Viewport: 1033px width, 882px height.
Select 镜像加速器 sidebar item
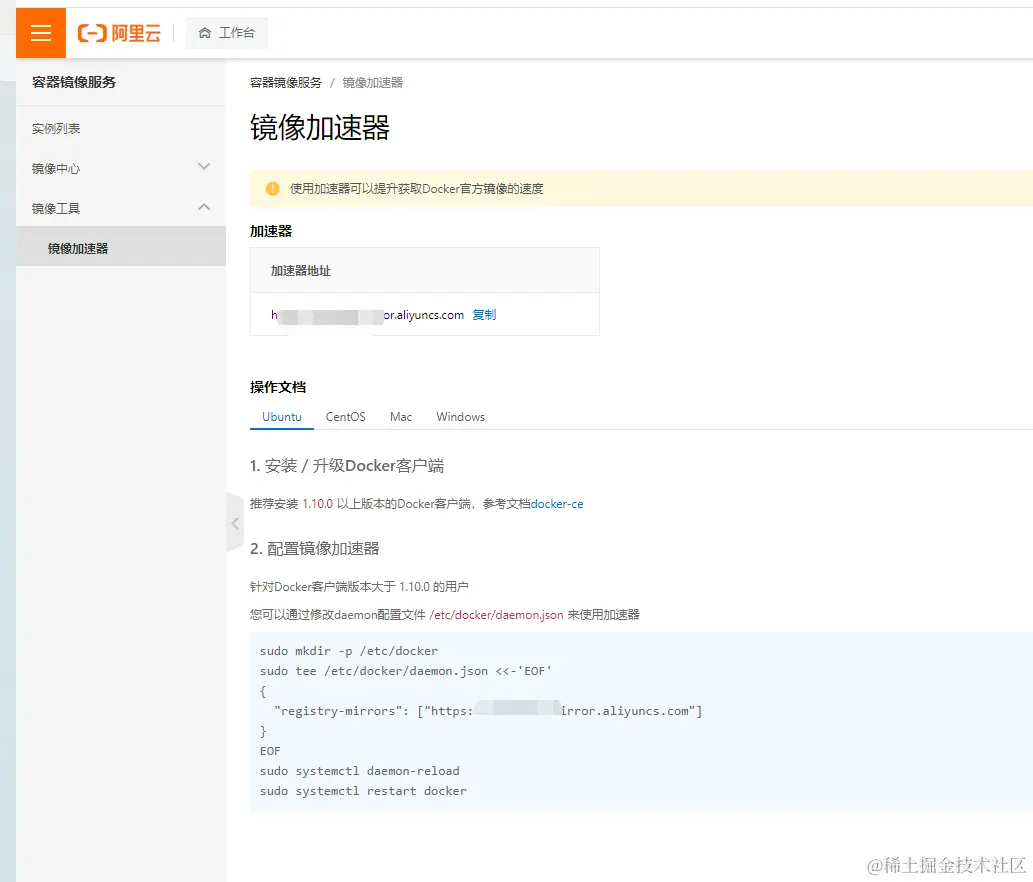(x=121, y=248)
